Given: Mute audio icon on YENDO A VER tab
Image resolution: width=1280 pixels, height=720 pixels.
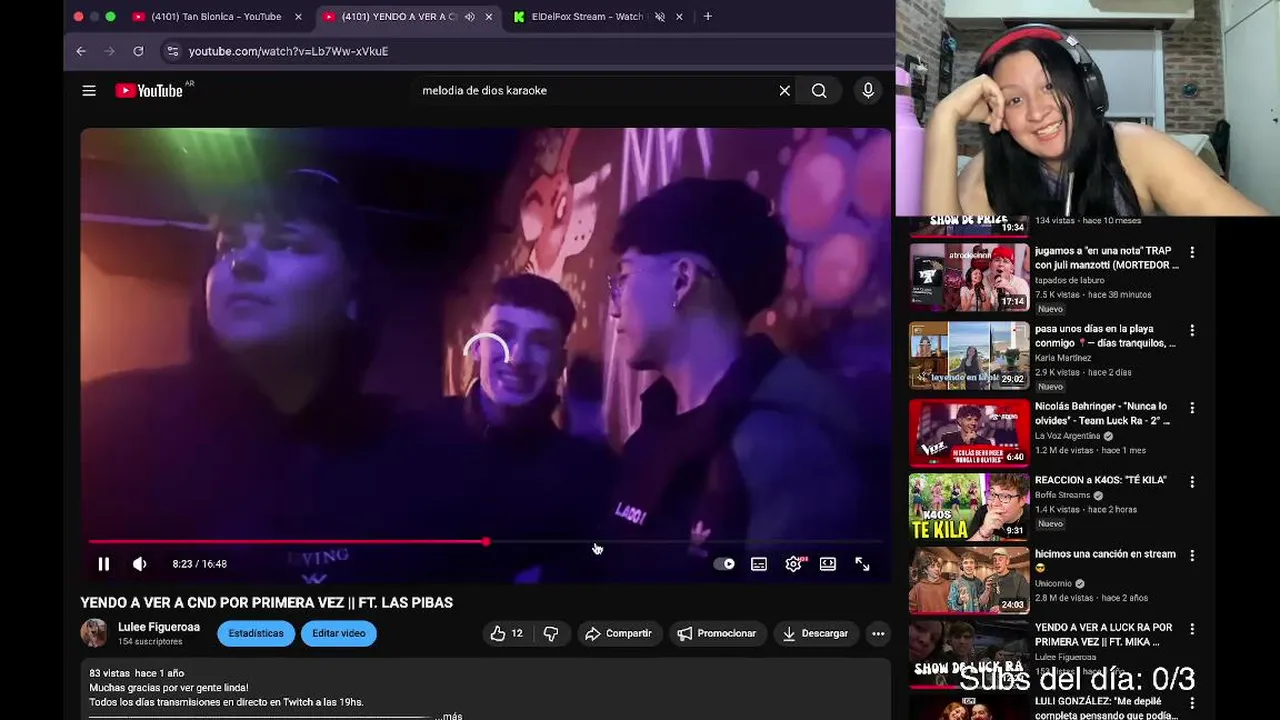Looking at the screenshot, I should coord(470,17).
